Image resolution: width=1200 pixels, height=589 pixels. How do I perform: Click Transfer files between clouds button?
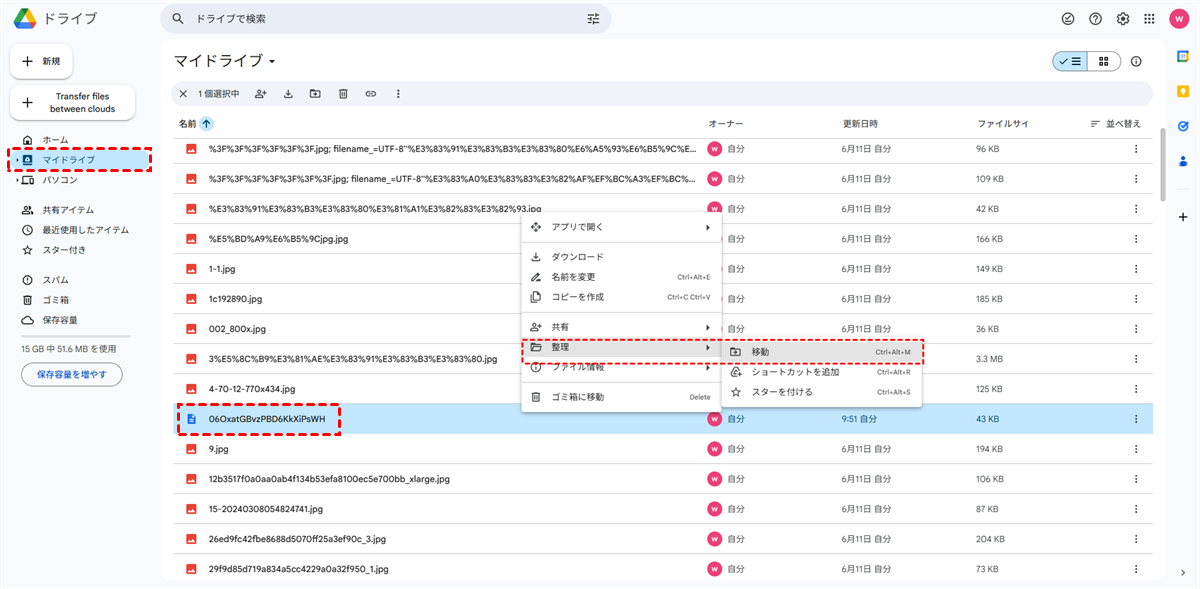pos(72,103)
